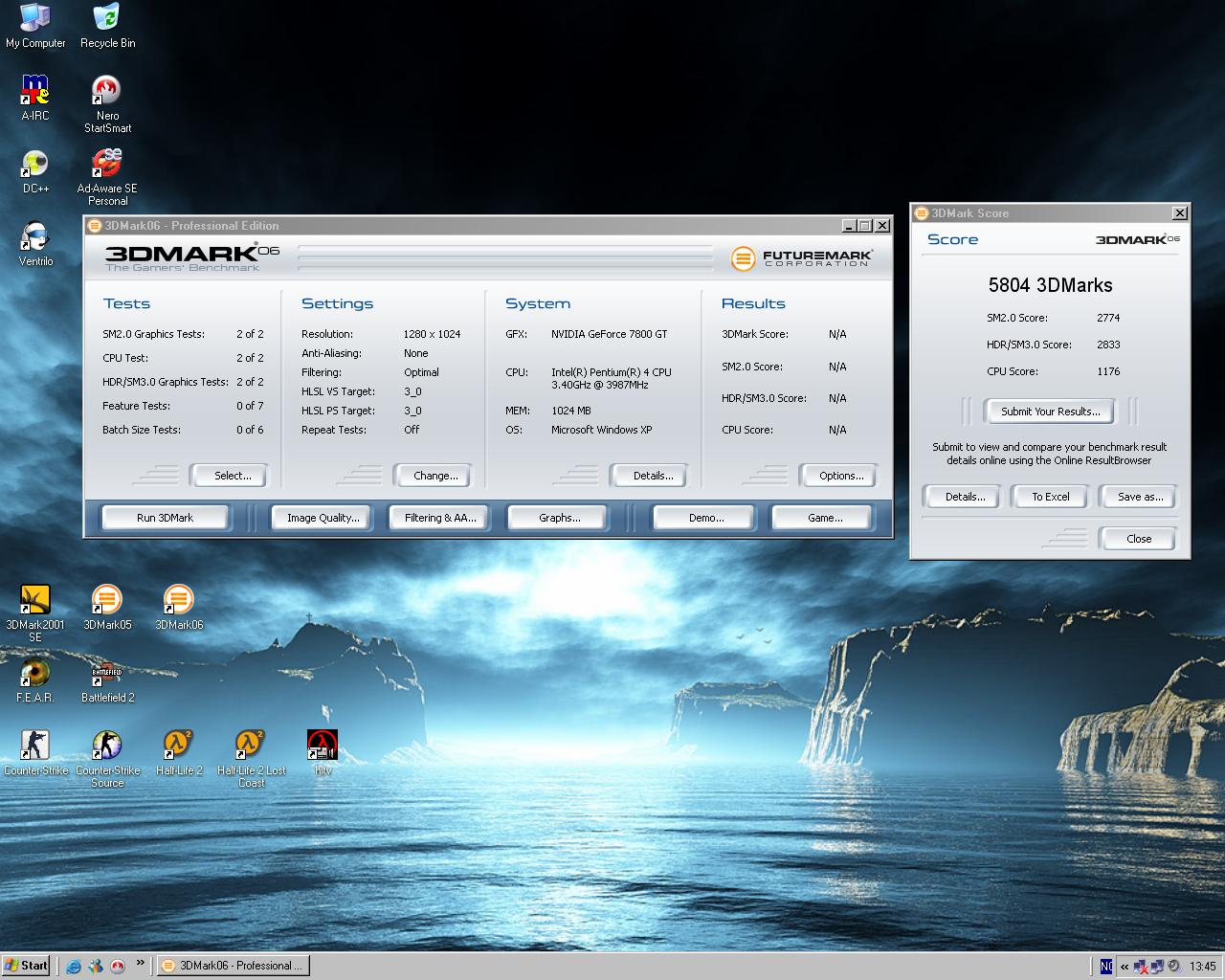1225x980 pixels.
Task: Launch the Nero StartSmart shortcut
Action: click(x=107, y=104)
